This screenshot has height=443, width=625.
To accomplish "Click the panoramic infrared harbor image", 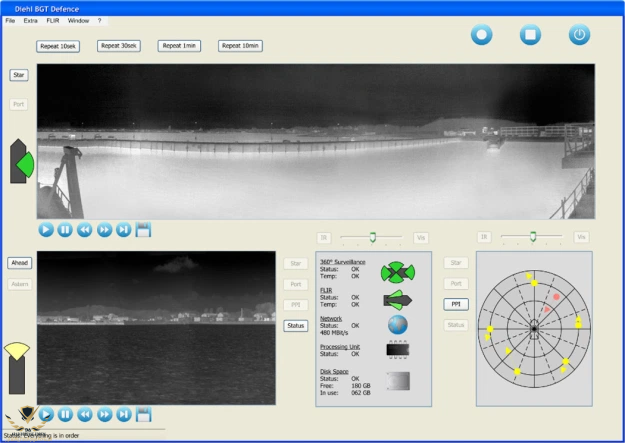I will pyautogui.click(x=316, y=141).
